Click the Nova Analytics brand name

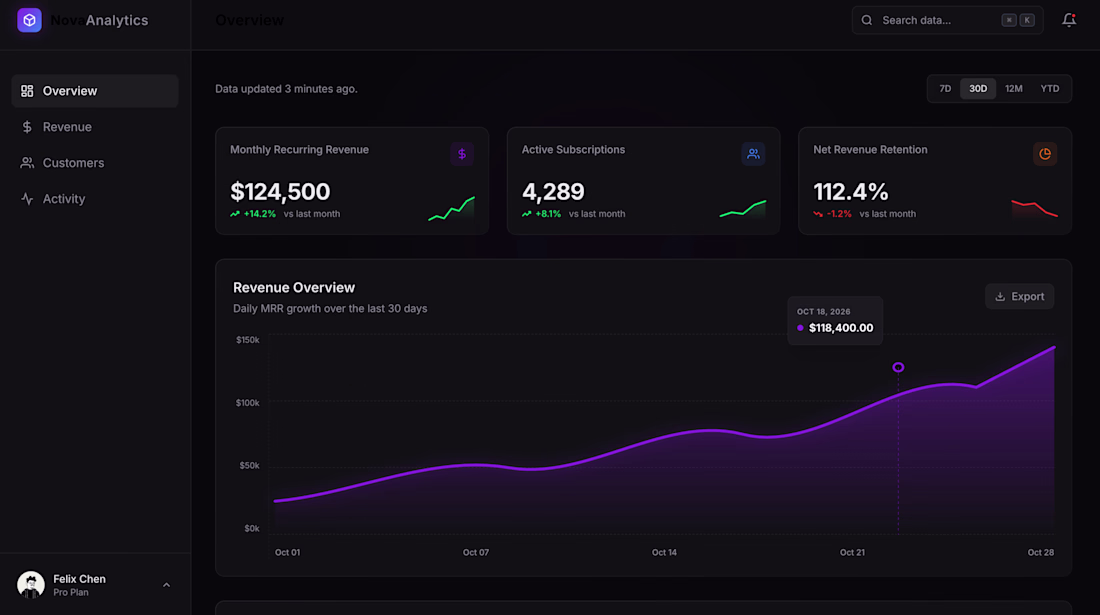99,20
